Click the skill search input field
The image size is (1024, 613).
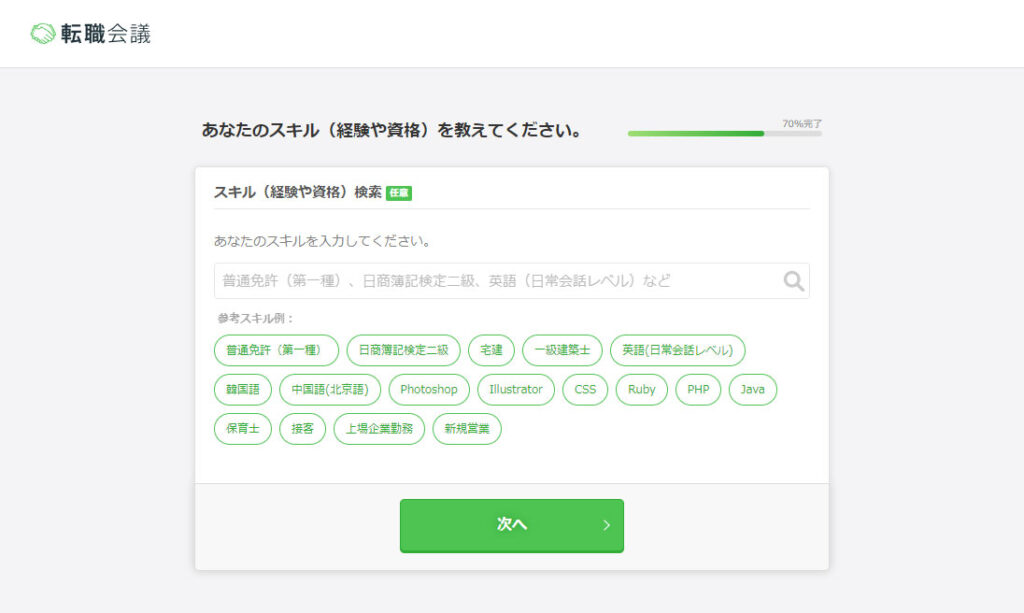coord(500,280)
